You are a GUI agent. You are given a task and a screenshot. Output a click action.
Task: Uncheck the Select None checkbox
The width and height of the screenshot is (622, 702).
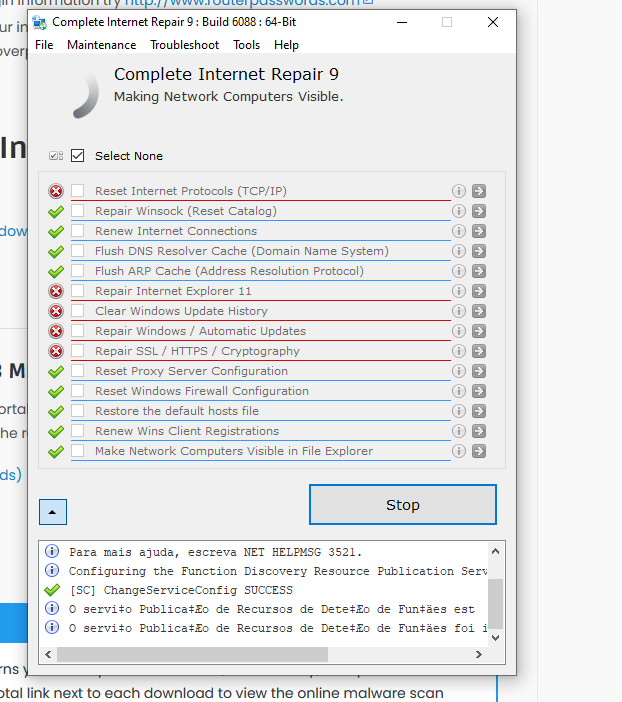[77, 155]
